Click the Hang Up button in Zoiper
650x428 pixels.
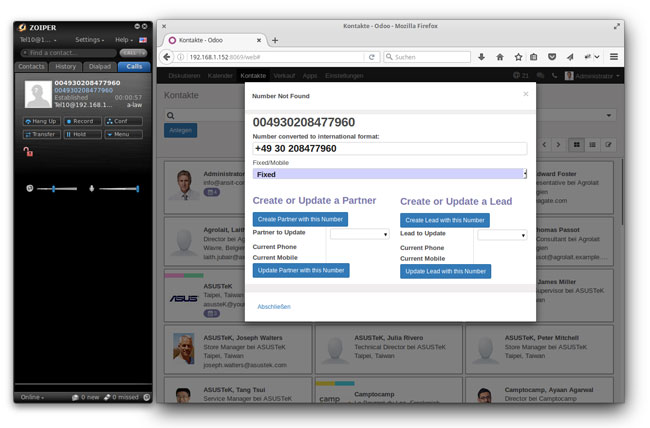41,121
